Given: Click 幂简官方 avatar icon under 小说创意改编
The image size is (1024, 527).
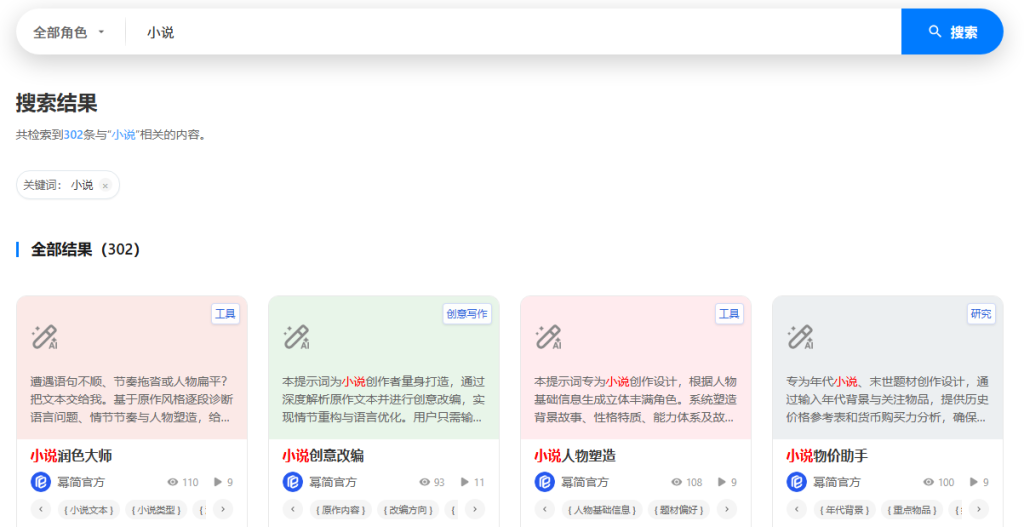Looking at the screenshot, I should [293, 482].
